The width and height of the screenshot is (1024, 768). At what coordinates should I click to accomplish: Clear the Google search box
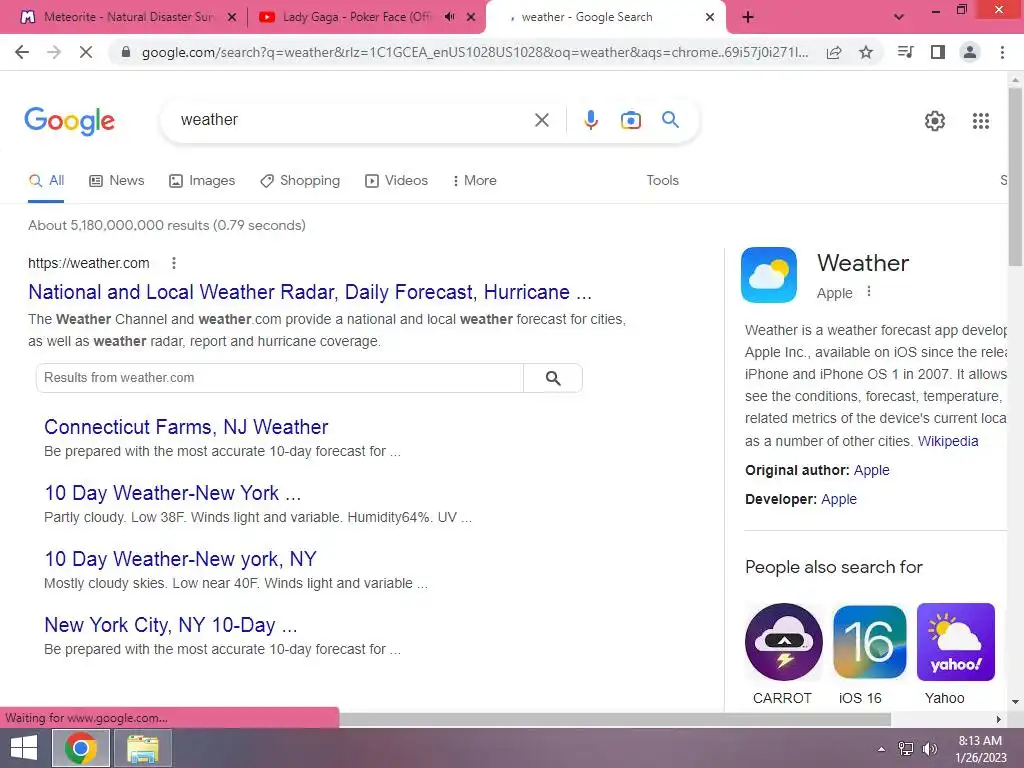coord(541,120)
